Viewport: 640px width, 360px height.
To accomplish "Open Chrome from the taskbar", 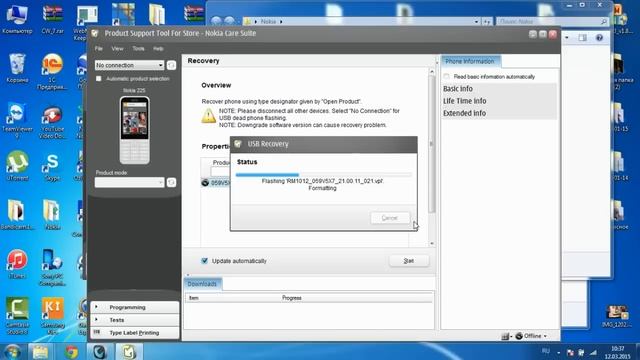I will (x=71, y=351).
